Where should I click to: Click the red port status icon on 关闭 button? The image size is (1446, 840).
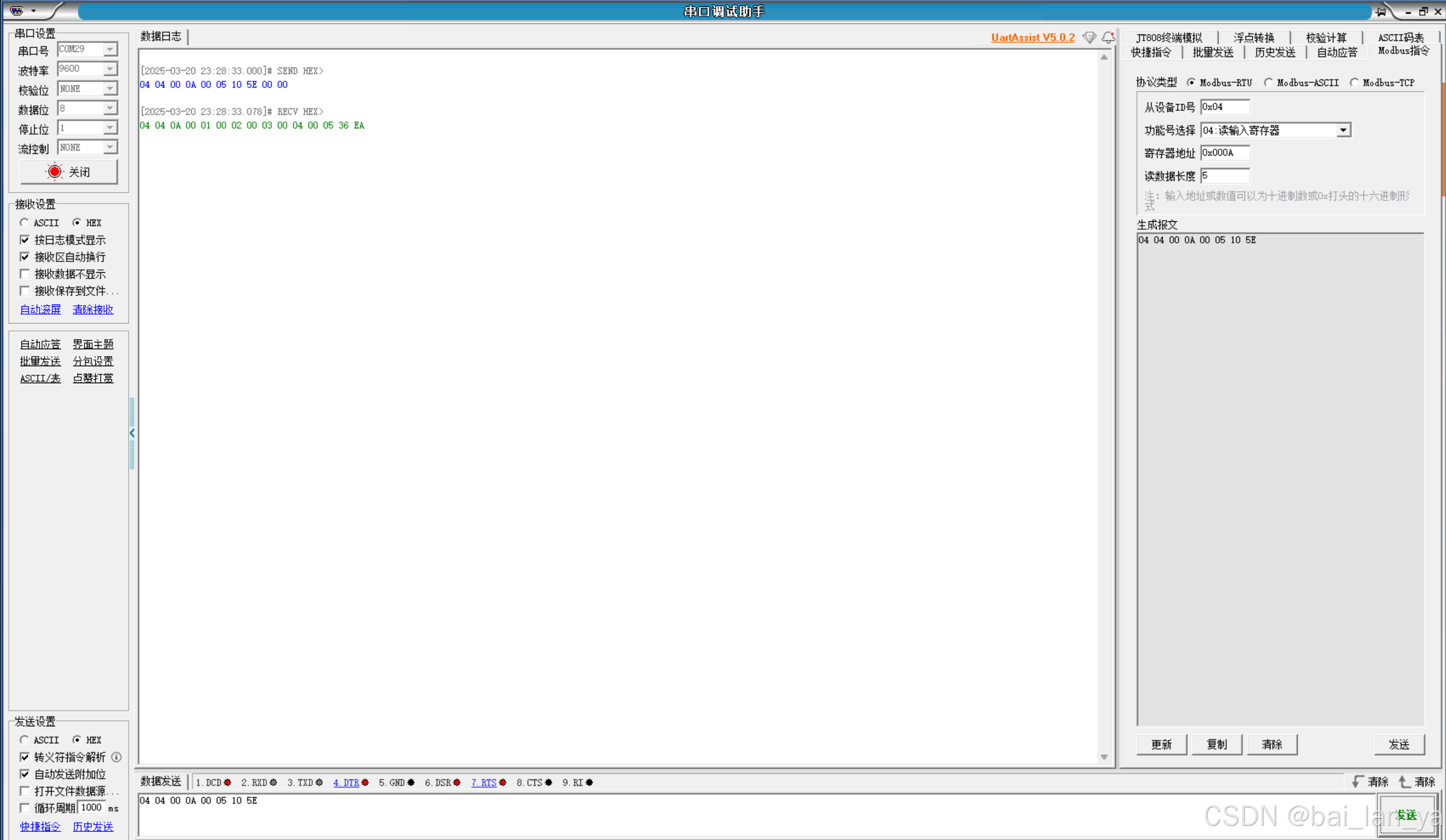pos(54,172)
